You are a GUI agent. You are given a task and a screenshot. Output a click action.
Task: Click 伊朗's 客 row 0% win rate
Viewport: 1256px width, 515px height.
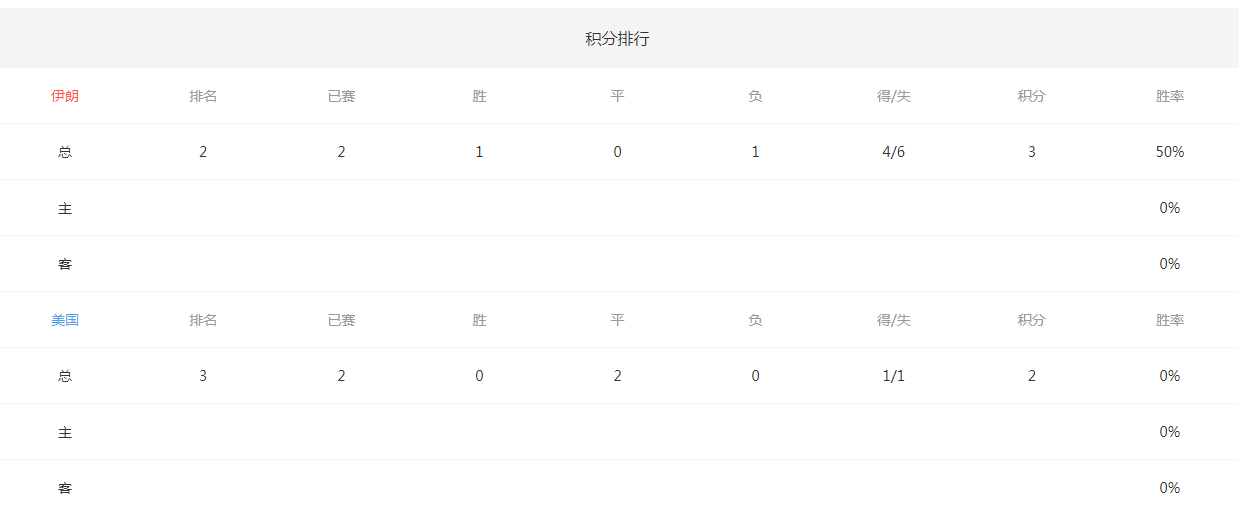[x=1169, y=264]
